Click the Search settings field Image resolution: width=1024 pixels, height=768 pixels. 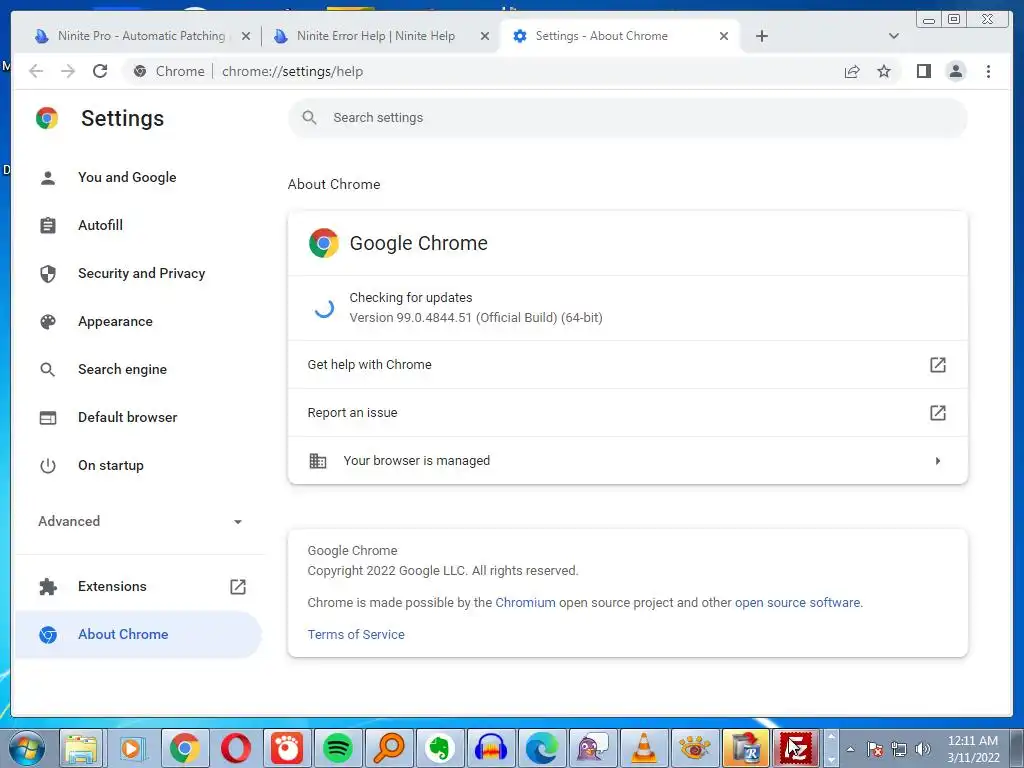(628, 118)
